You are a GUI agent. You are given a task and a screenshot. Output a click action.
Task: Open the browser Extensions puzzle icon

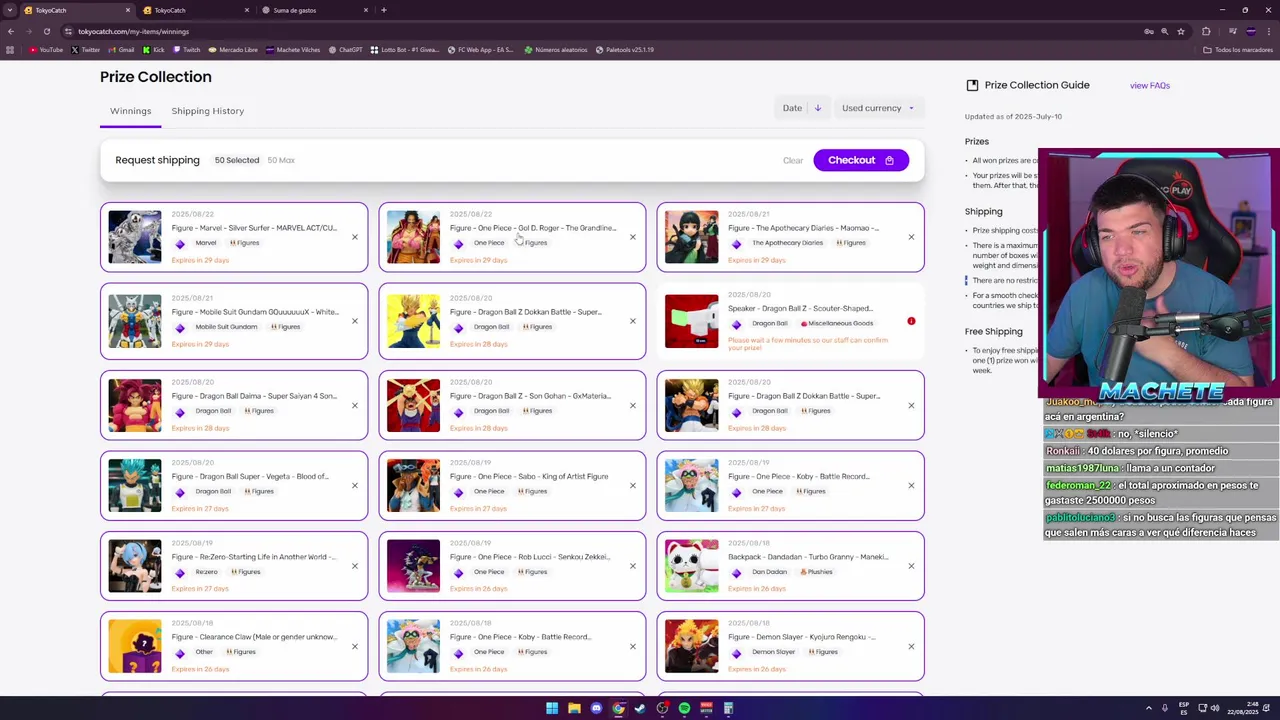[1206, 31]
